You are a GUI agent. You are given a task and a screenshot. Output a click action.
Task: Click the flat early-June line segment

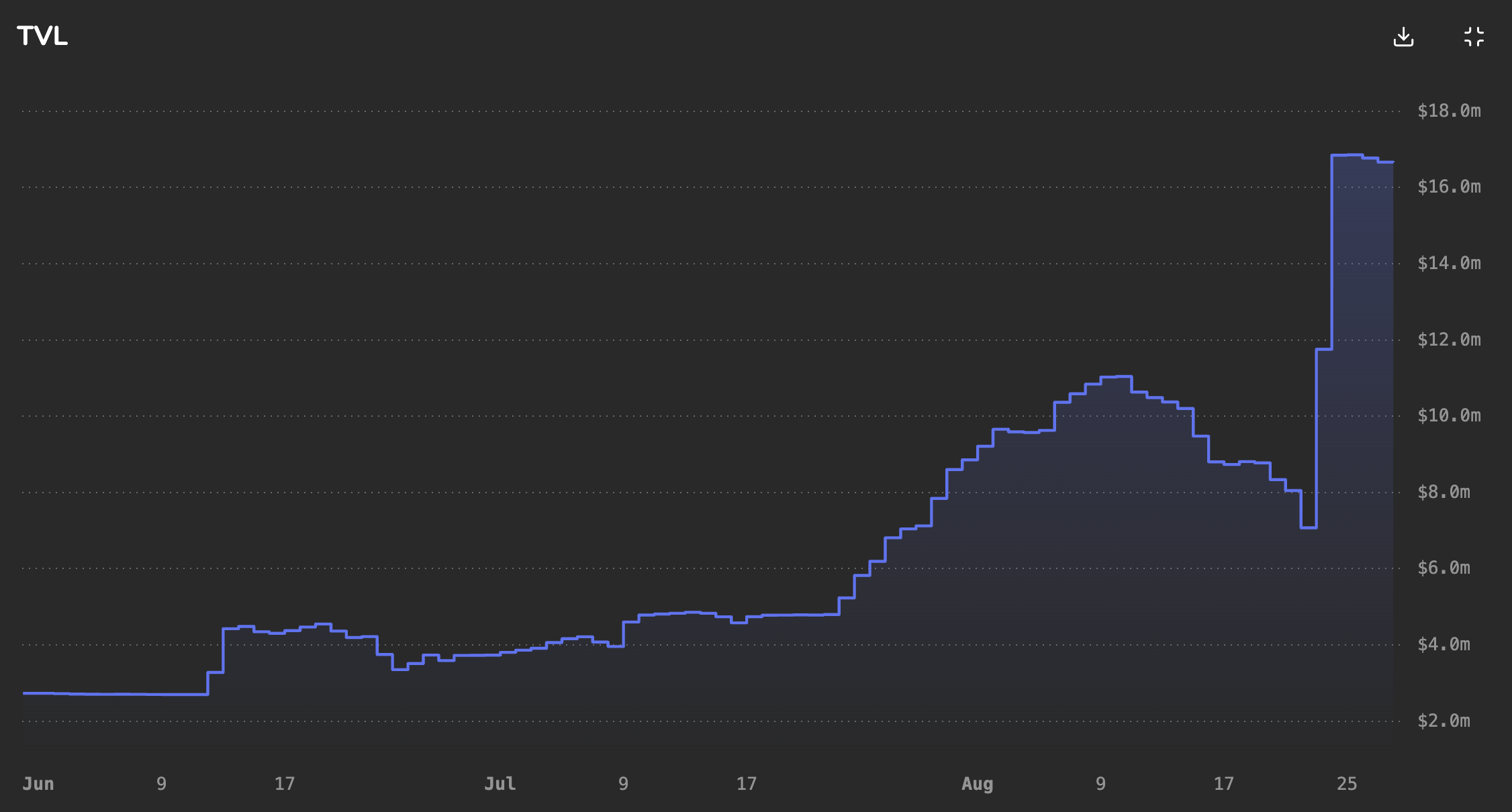(x=114, y=693)
